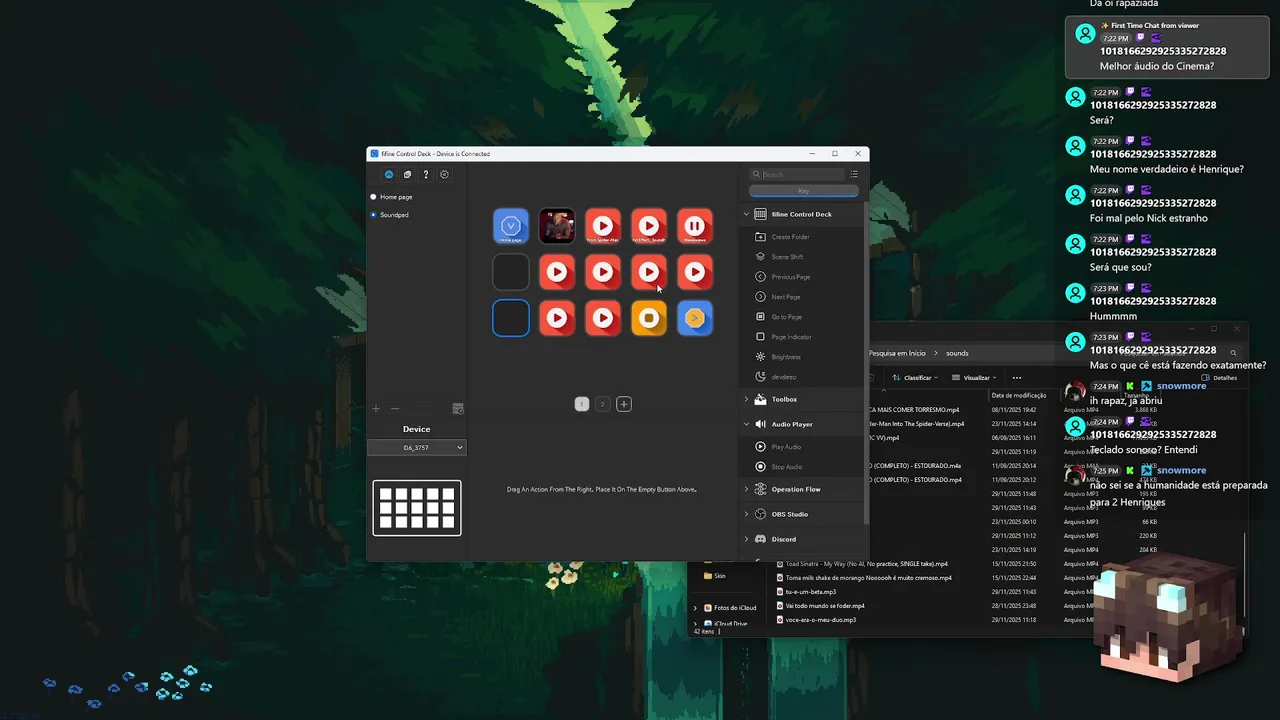The height and width of the screenshot is (720, 1280).
Task: Sort by Data de modificação column
Action: pyautogui.click(x=1019, y=395)
